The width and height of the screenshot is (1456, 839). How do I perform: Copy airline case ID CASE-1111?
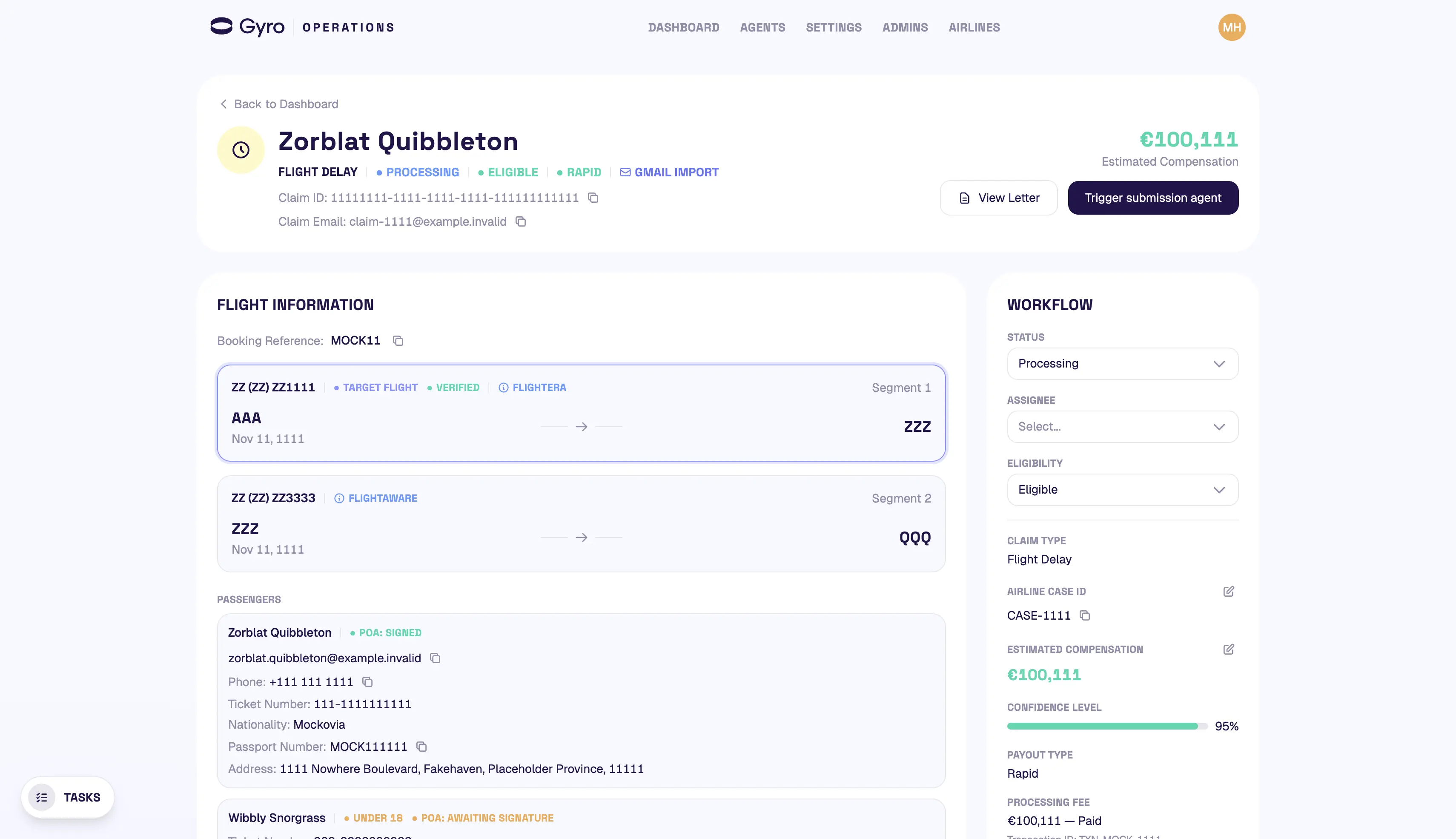(x=1084, y=615)
